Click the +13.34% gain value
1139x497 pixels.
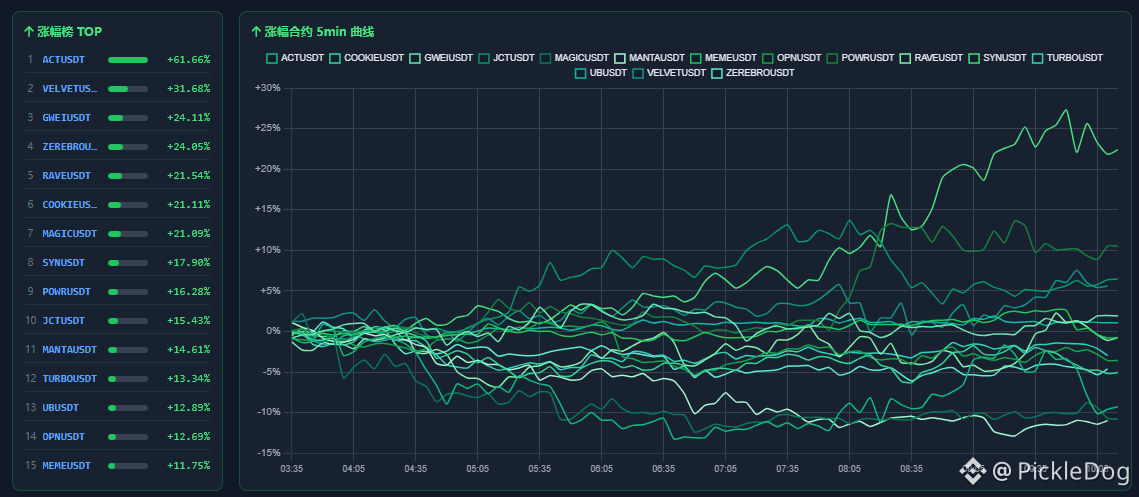point(188,379)
